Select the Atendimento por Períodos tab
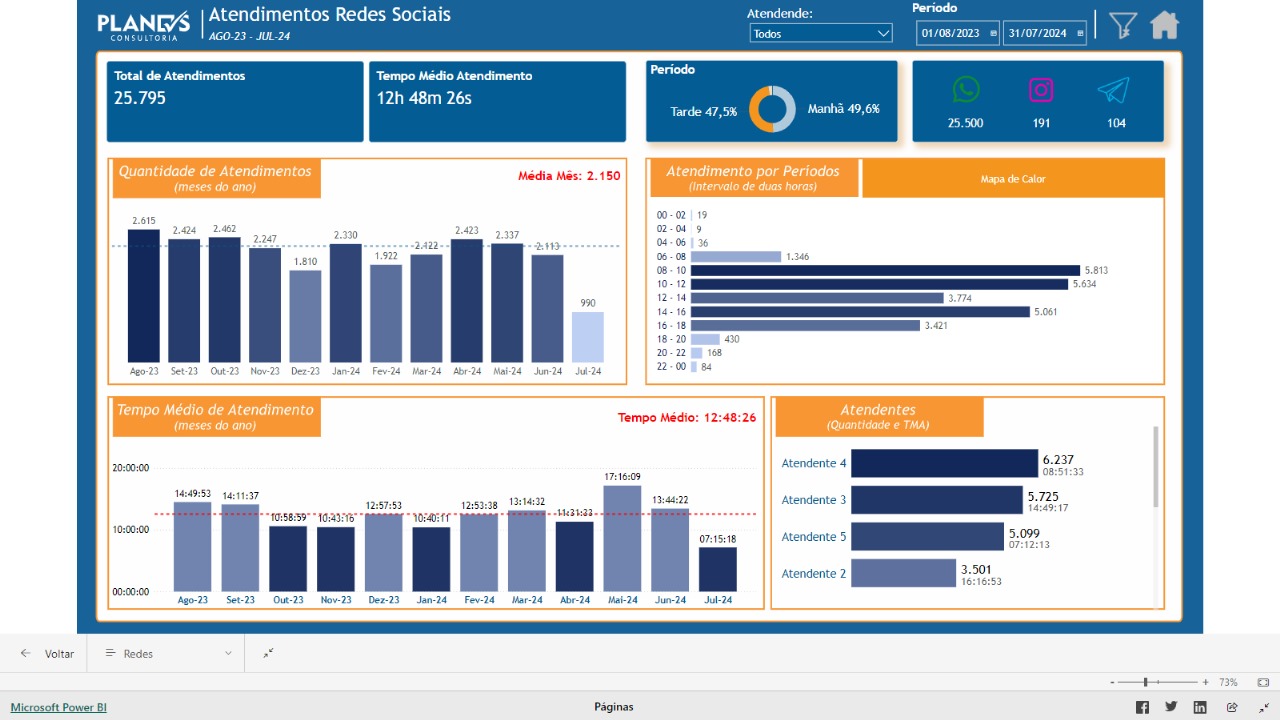1280x720 pixels. tap(753, 178)
